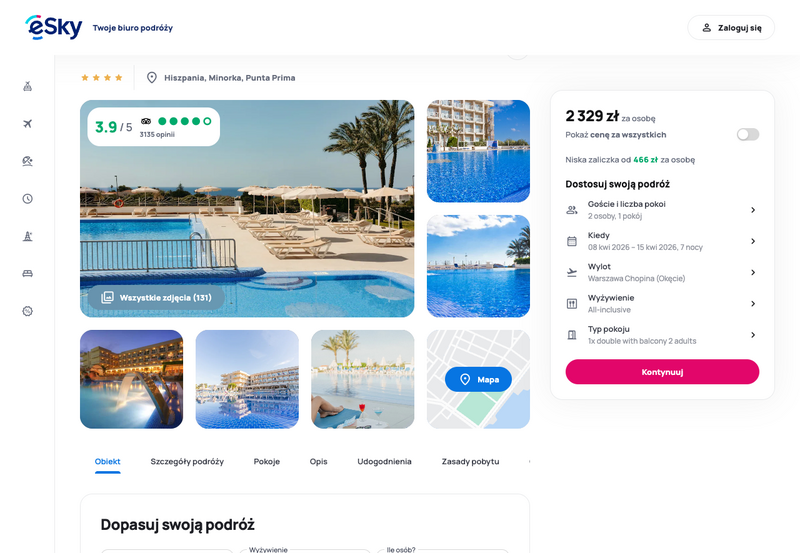Toggle 'Pokaż cenę za wszystkich' switch

click(747, 135)
